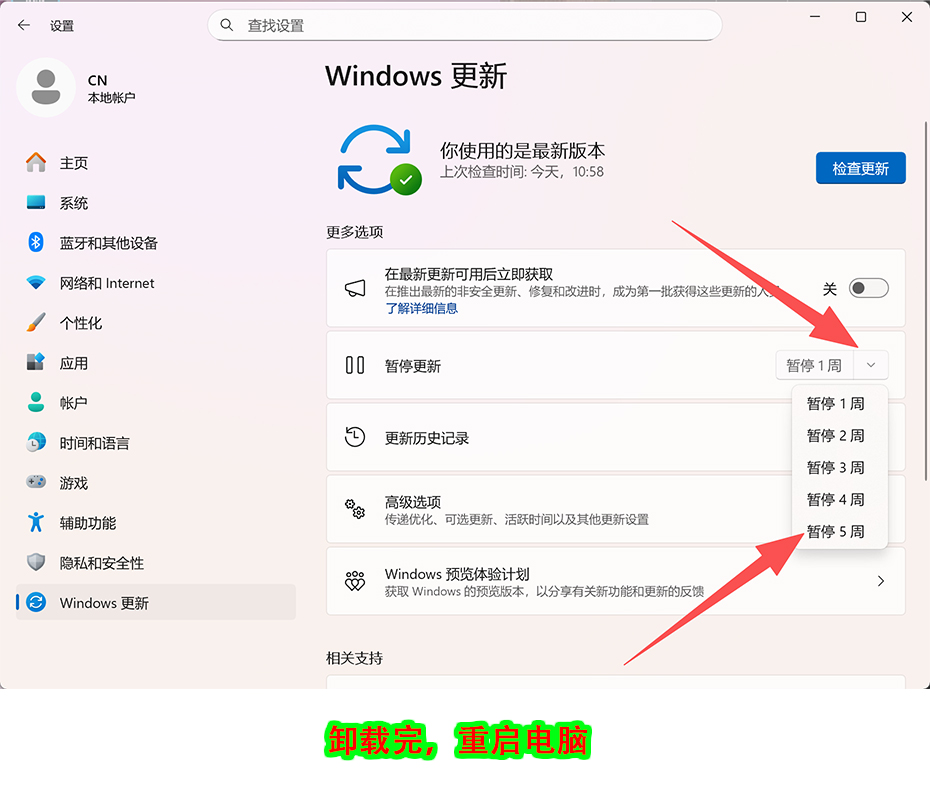Click the back arrow icon
The width and height of the screenshot is (930, 806).
point(24,26)
